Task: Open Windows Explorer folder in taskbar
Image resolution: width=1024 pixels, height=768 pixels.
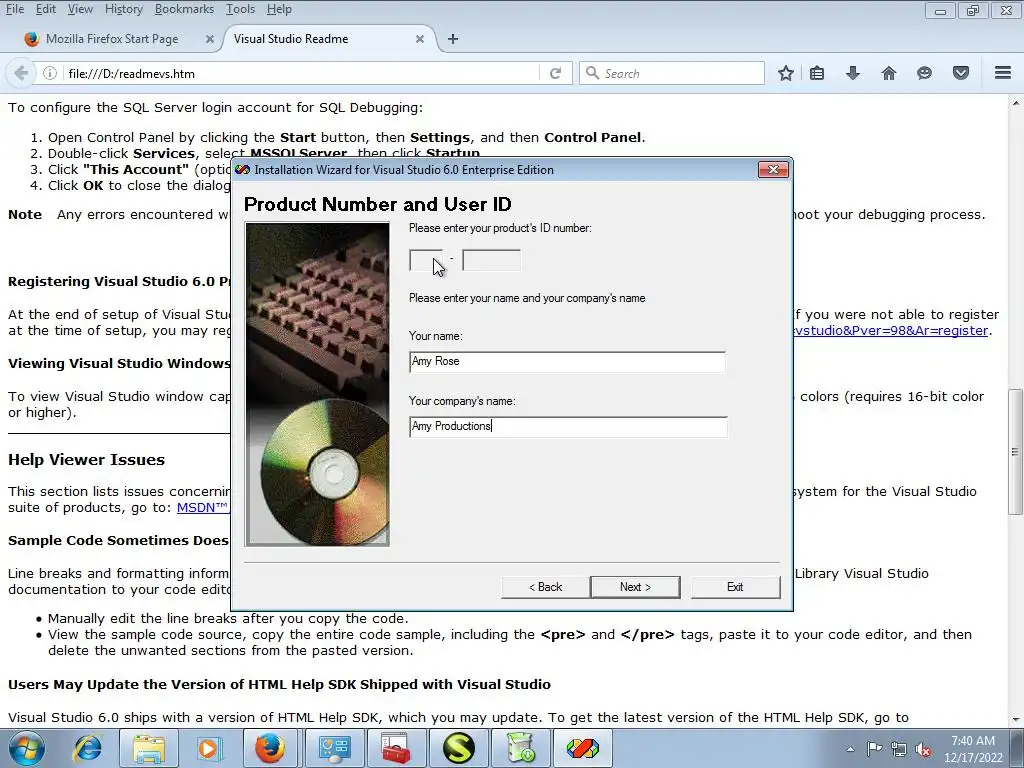Action: (x=149, y=748)
